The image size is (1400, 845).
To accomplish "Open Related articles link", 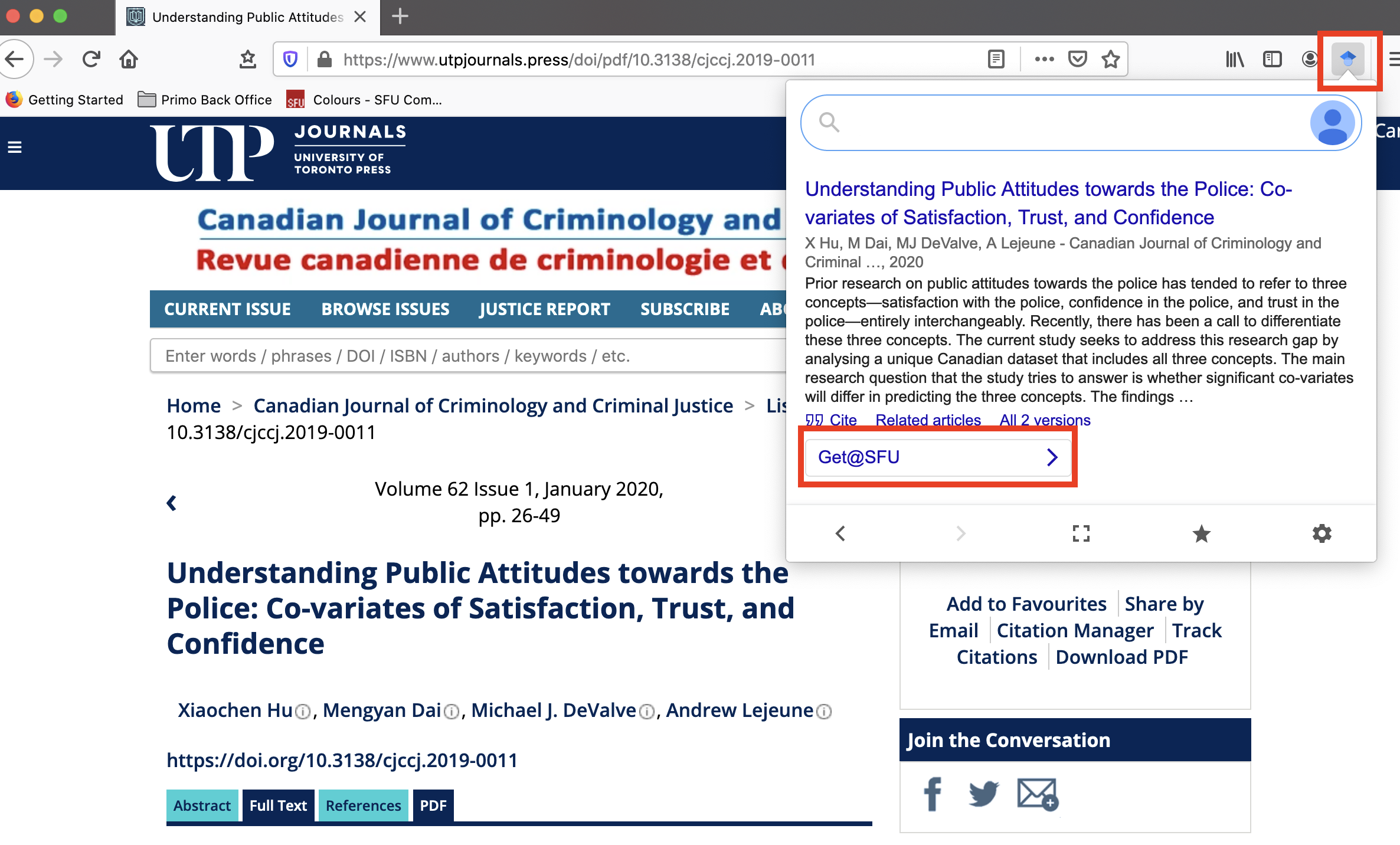I will tap(928, 420).
